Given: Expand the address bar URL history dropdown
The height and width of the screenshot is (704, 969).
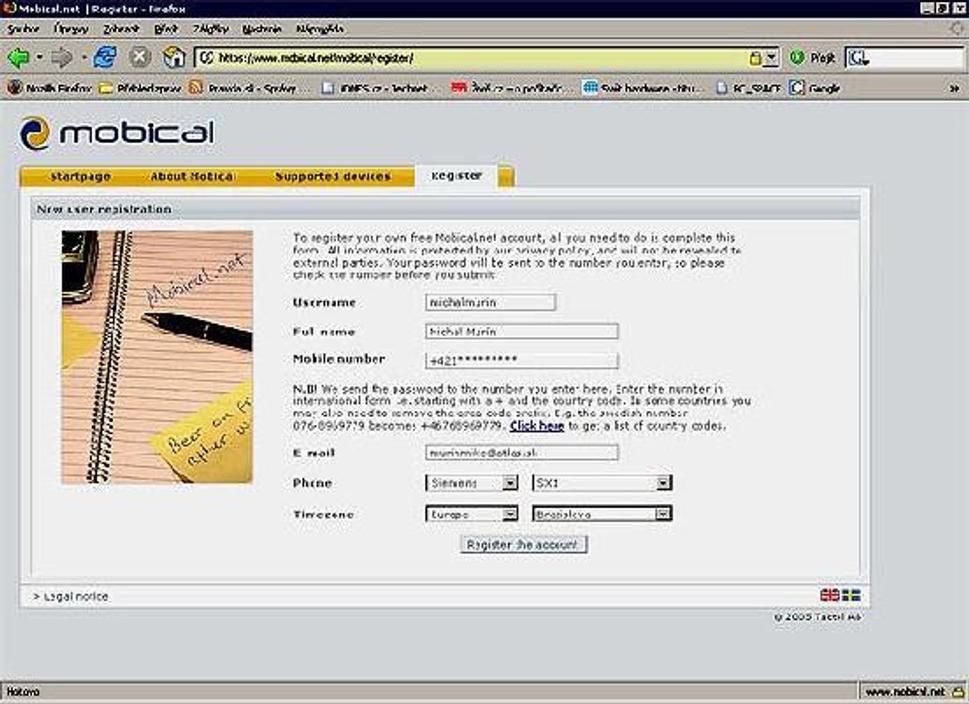Looking at the screenshot, I should tap(771, 58).
